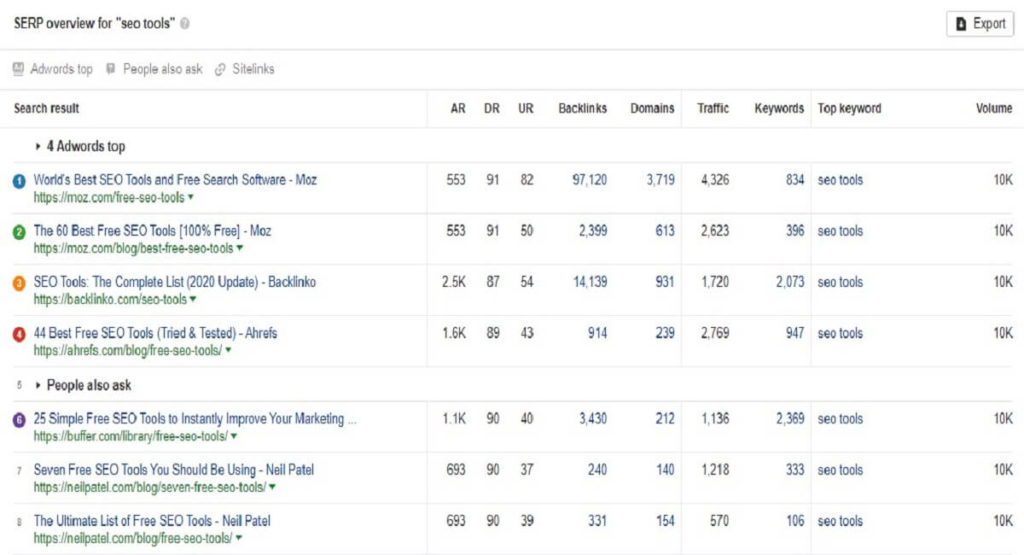Click the orange position 3 badge icon
The image size is (1024, 555).
[19, 283]
